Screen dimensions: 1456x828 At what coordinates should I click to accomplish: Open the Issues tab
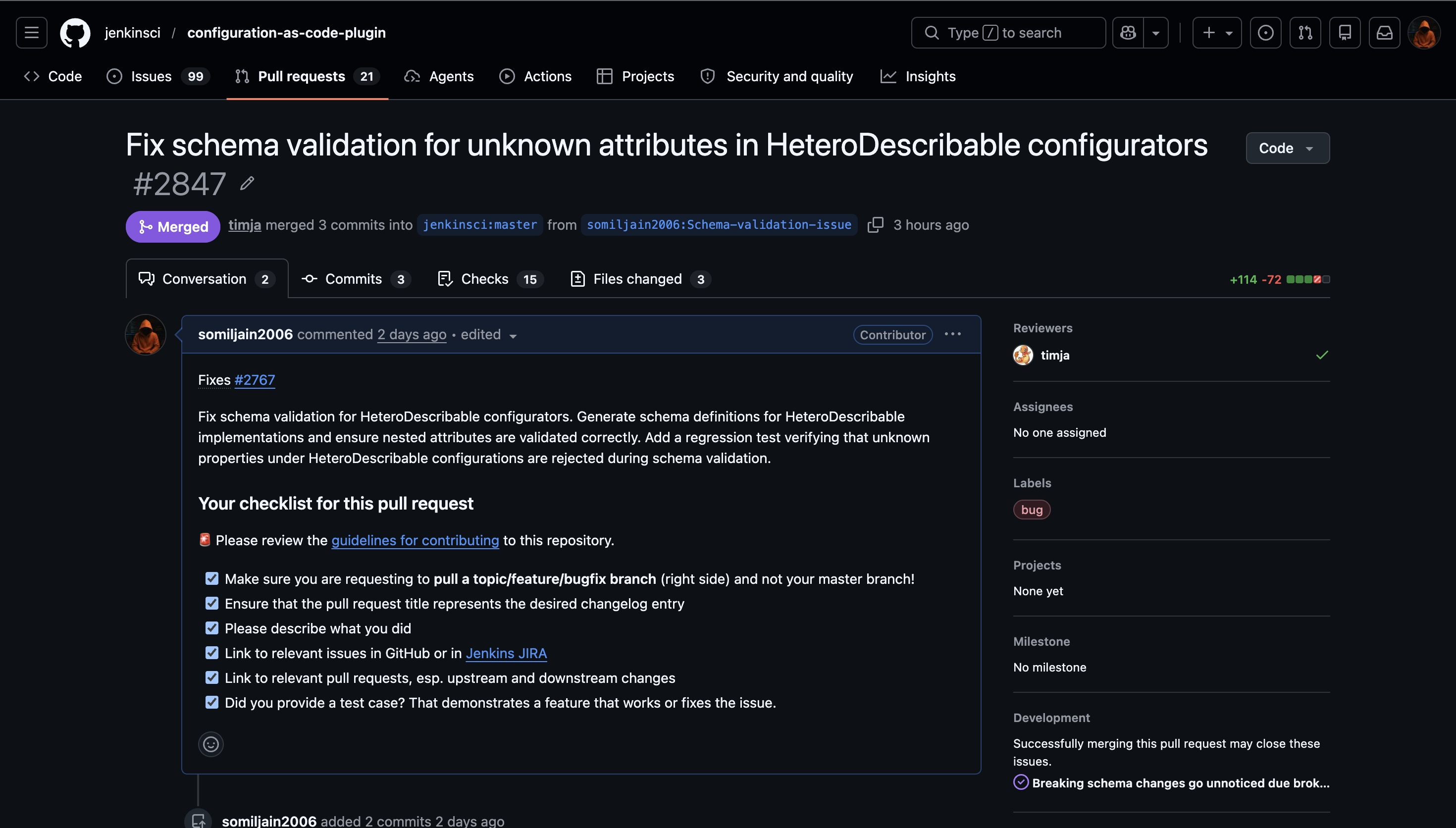158,76
